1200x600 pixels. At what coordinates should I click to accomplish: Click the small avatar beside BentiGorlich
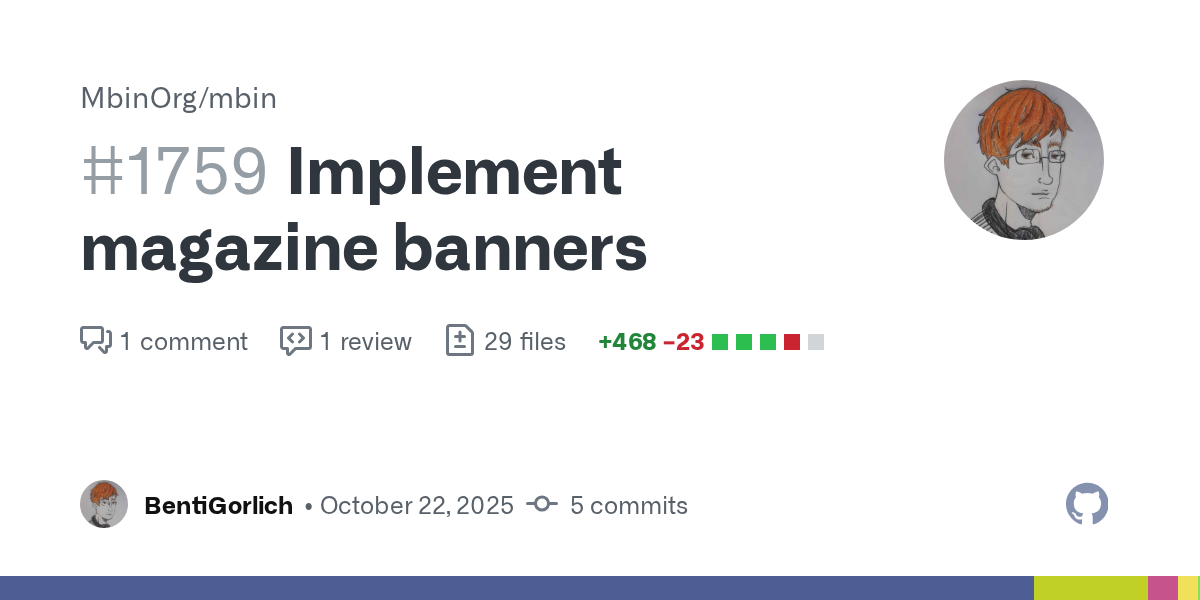(x=104, y=504)
